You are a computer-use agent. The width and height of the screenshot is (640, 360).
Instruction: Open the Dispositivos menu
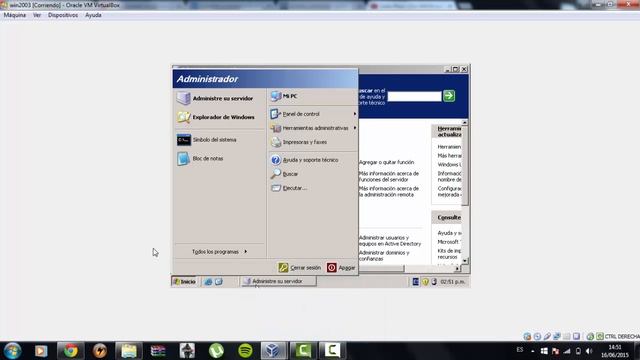tap(63, 15)
